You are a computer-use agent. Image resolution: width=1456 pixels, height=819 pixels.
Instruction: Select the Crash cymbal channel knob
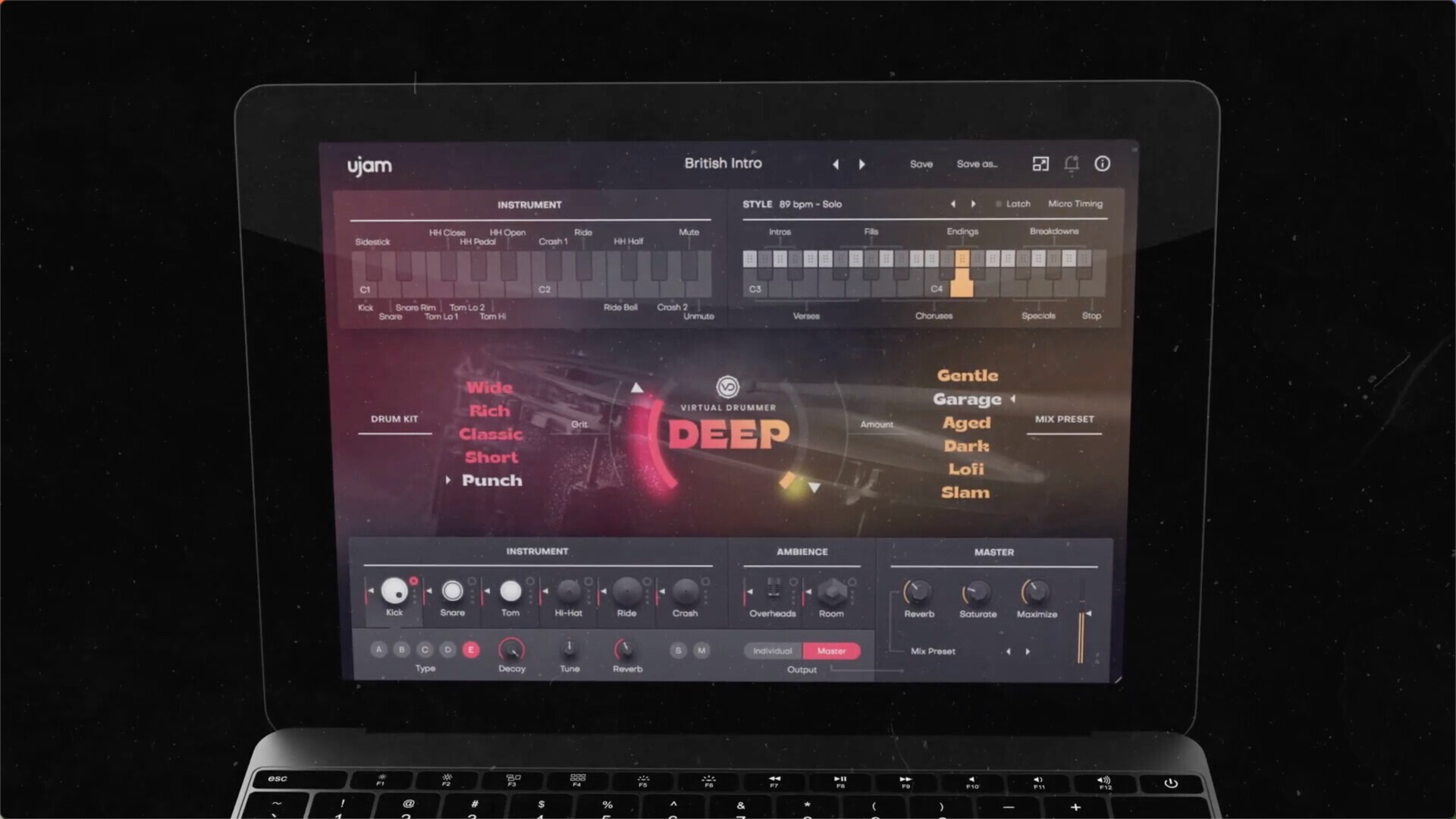click(x=685, y=591)
